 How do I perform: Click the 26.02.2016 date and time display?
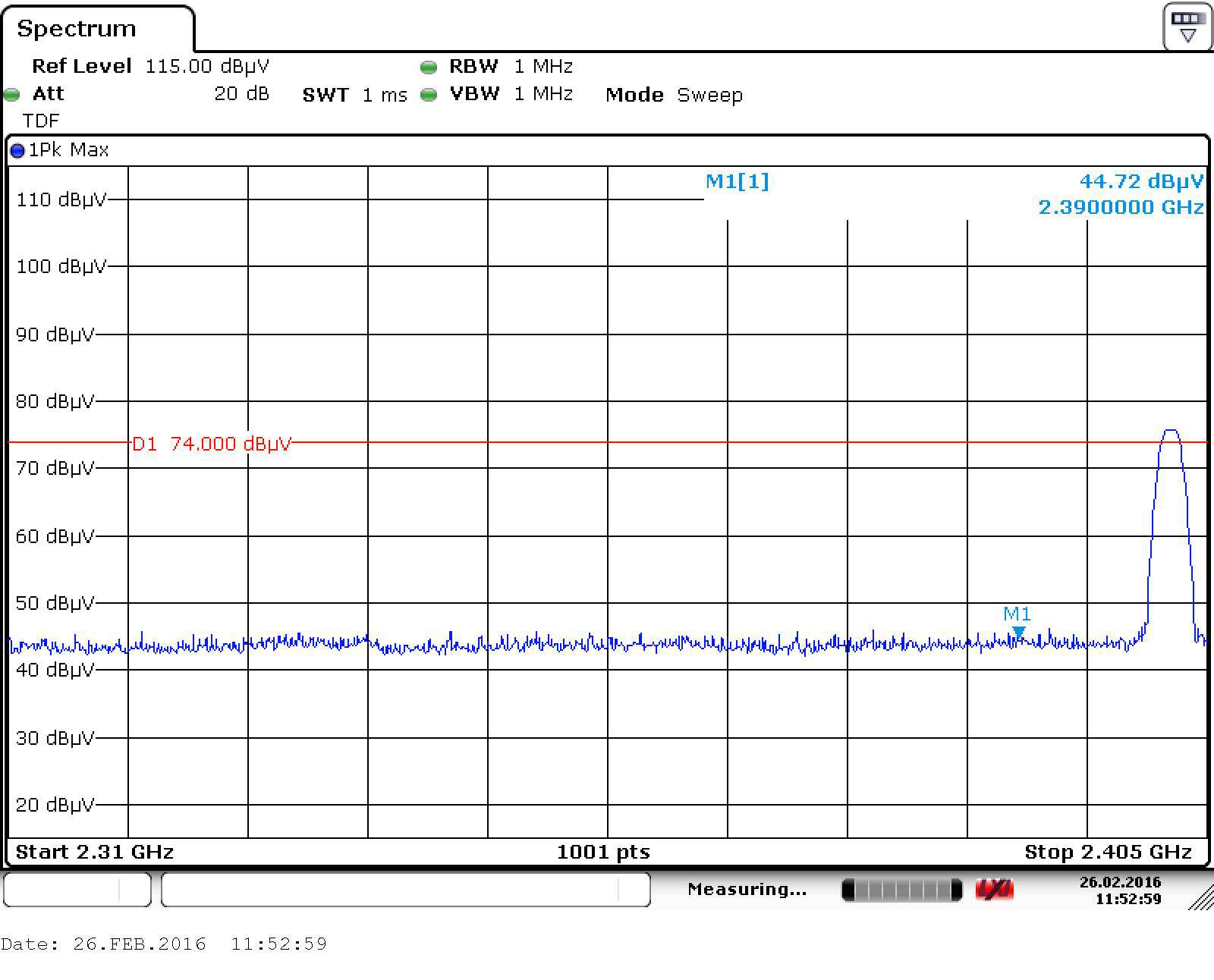(1120, 890)
